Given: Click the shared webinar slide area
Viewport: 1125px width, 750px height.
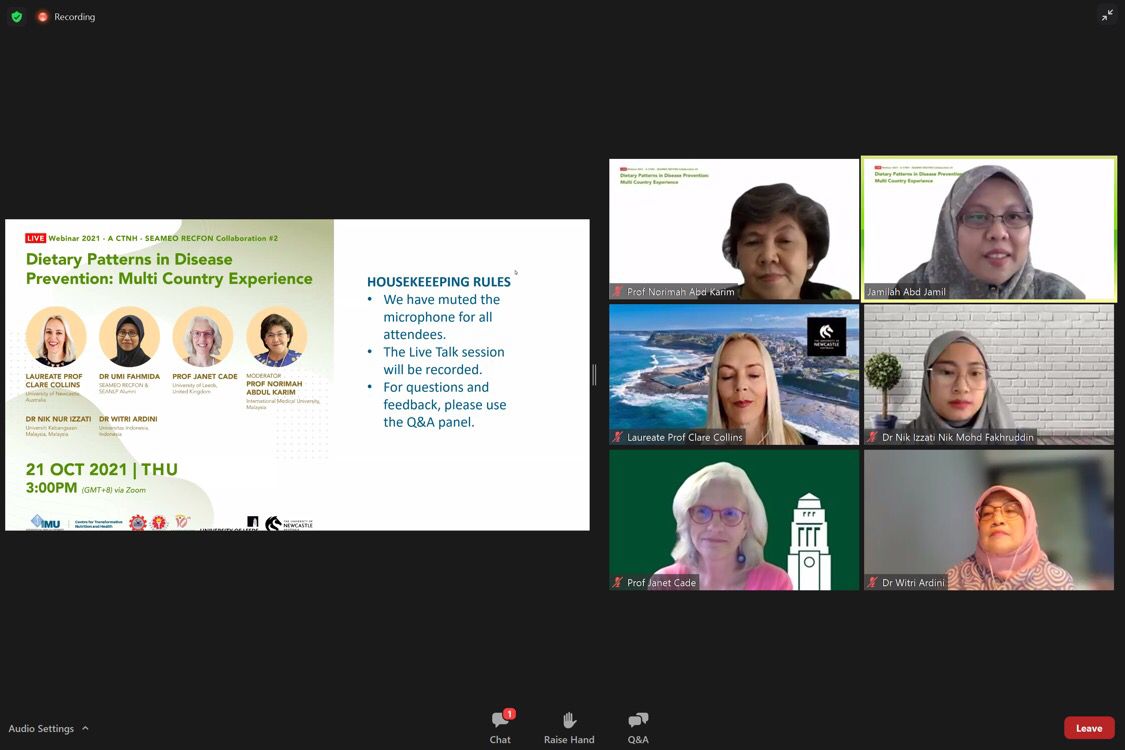Looking at the screenshot, I should 297,375.
